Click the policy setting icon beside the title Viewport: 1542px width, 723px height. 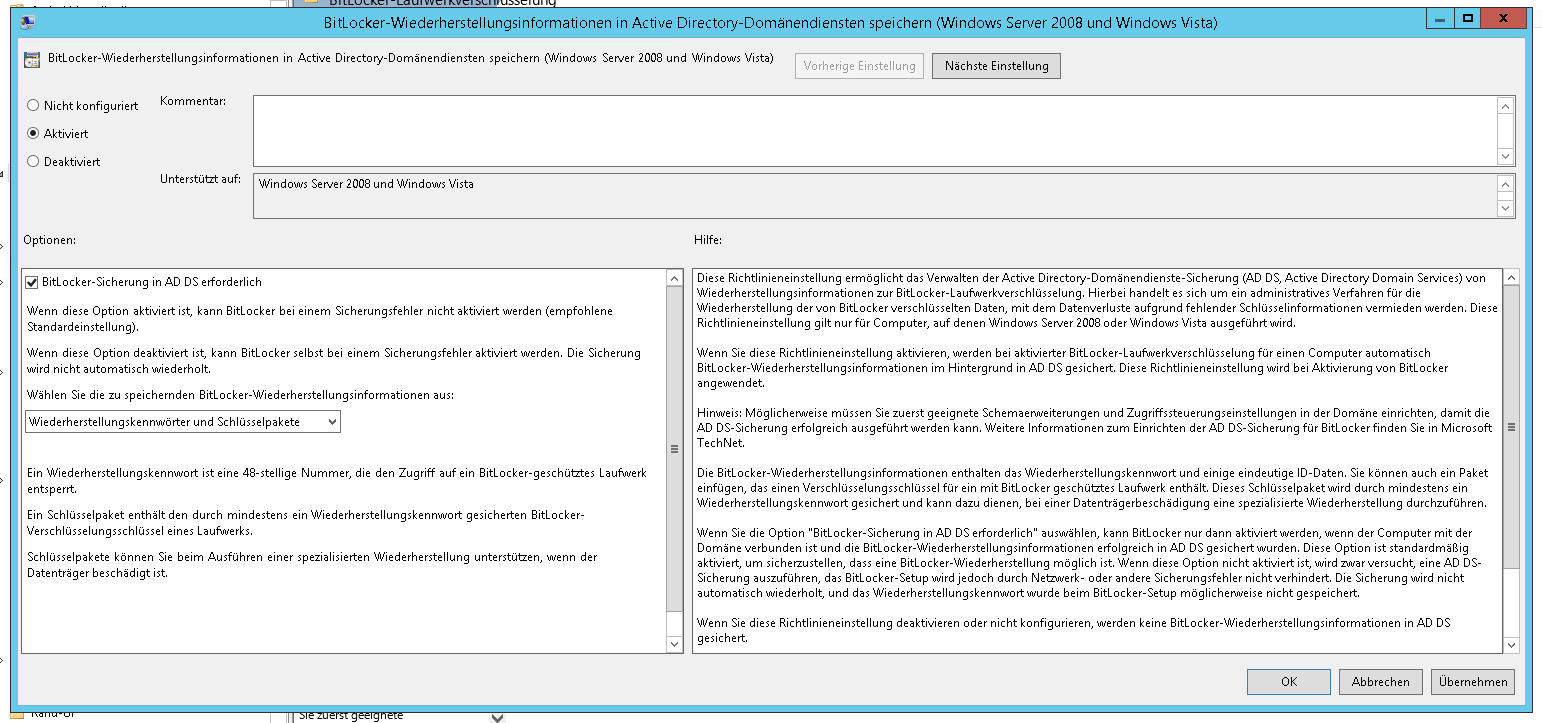(33, 59)
